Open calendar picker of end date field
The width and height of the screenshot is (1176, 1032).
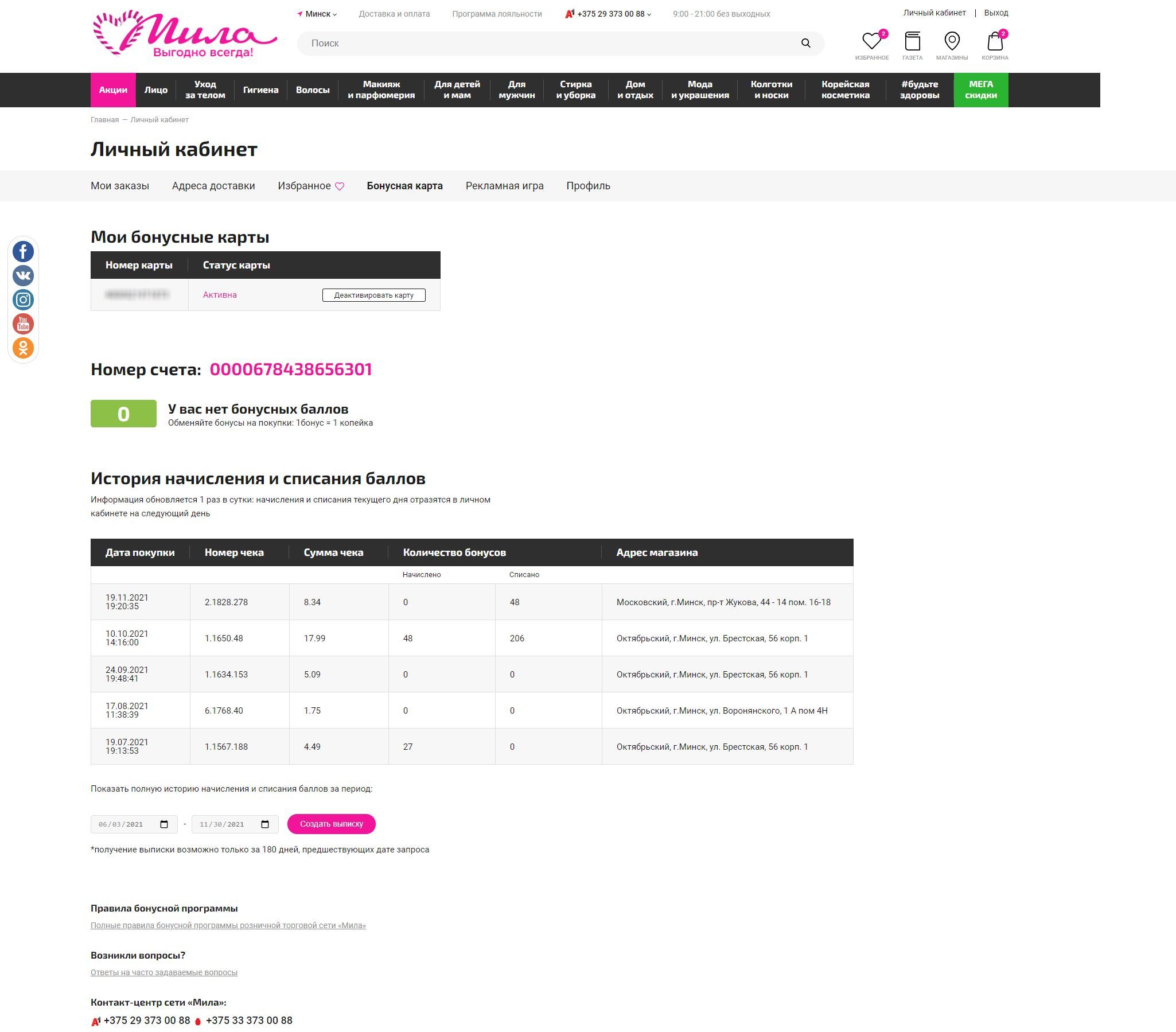[265, 824]
